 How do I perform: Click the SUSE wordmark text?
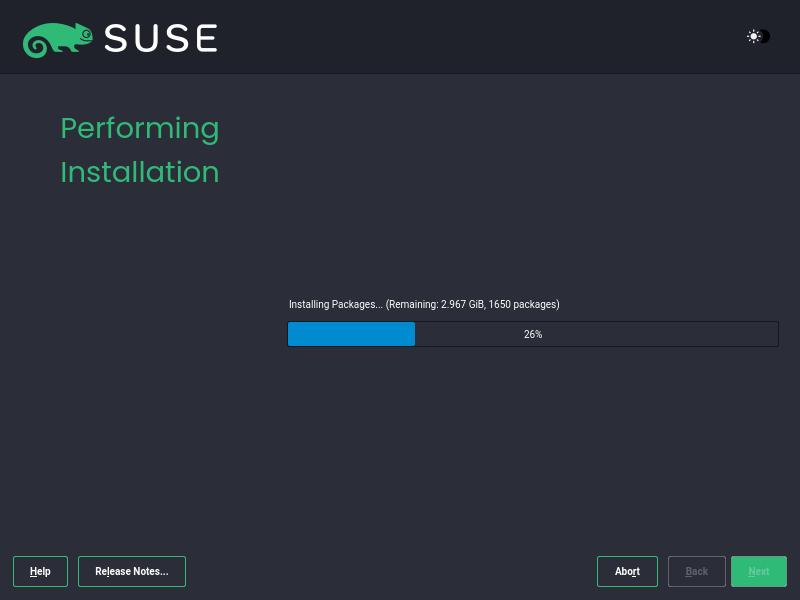[161, 38]
